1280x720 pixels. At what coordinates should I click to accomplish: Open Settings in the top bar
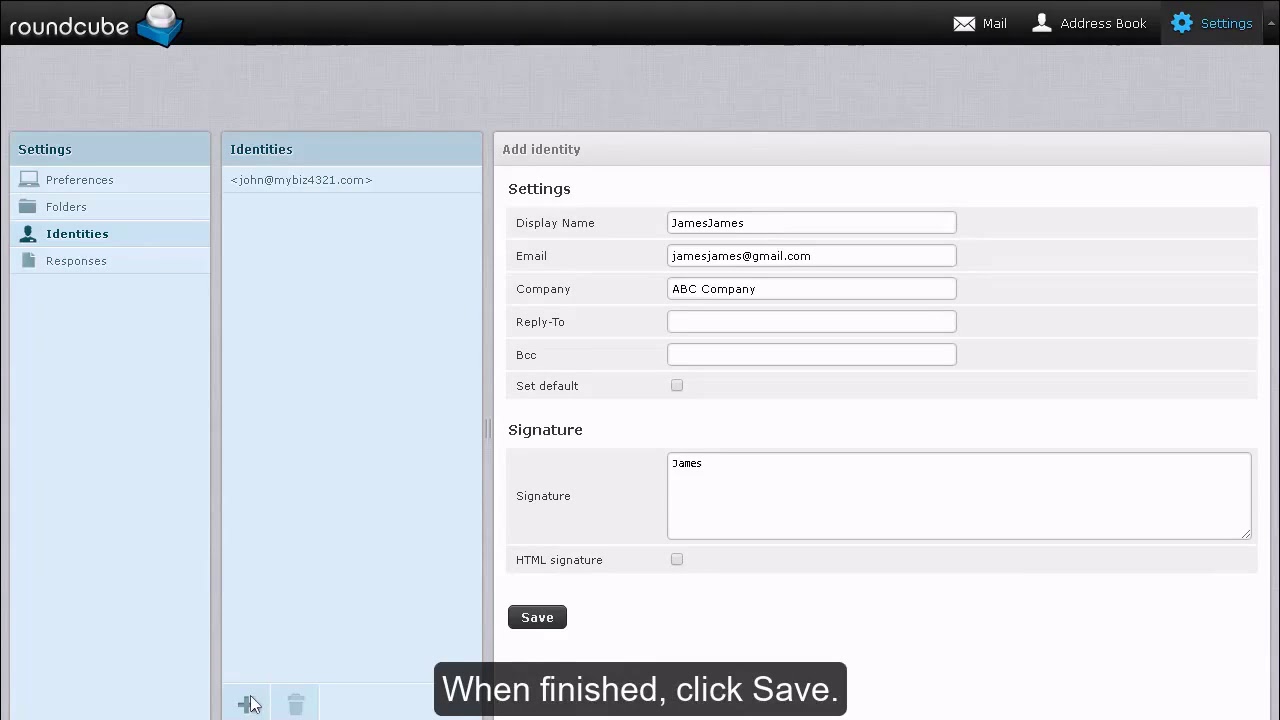click(1212, 23)
